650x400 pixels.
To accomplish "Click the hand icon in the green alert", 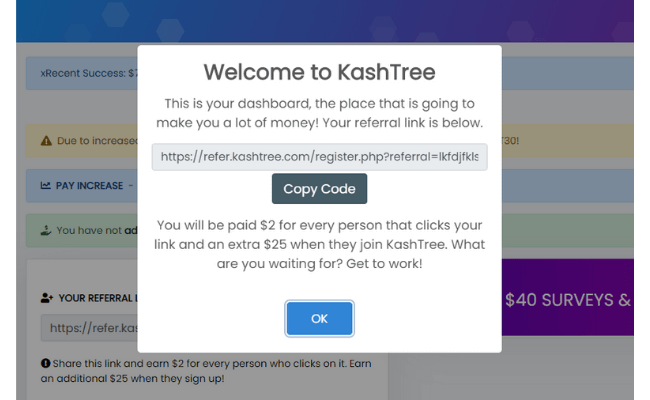I will pos(46,230).
